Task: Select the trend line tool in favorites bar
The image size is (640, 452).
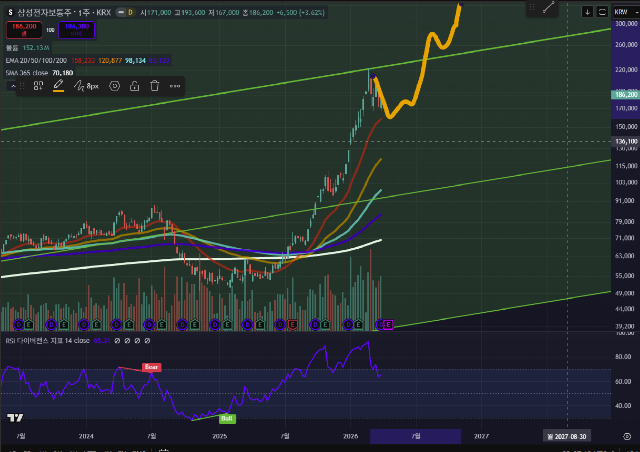Action: tap(549, 7)
